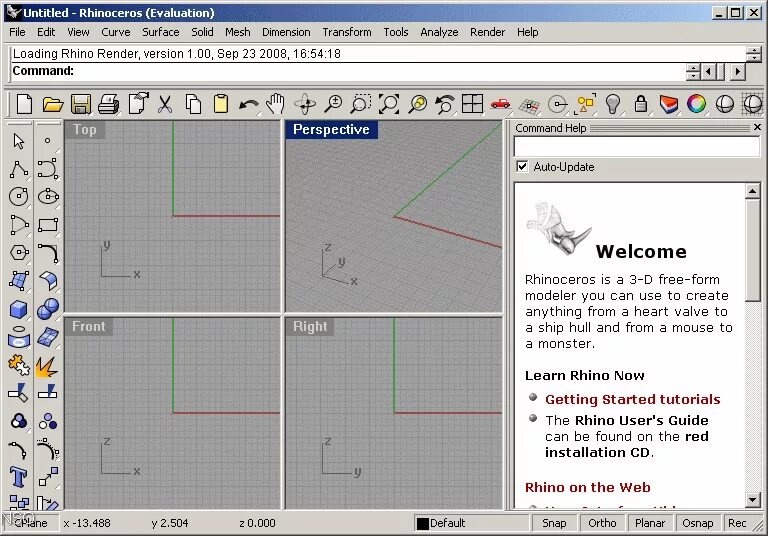Click the Print icon
Screen dimensions: 768x536
108,104
